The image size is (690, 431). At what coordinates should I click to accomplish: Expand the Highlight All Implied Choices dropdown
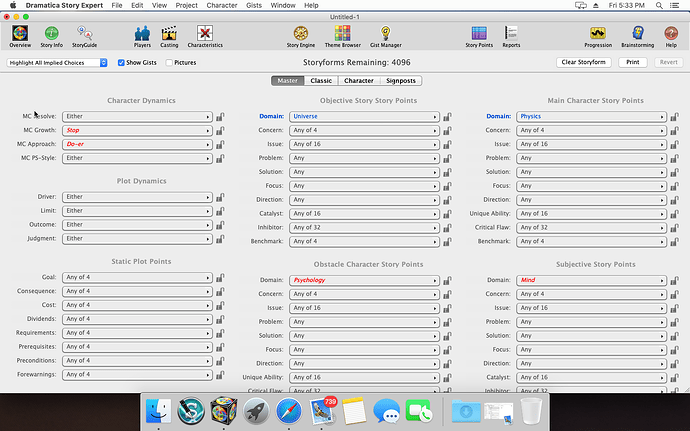point(57,62)
